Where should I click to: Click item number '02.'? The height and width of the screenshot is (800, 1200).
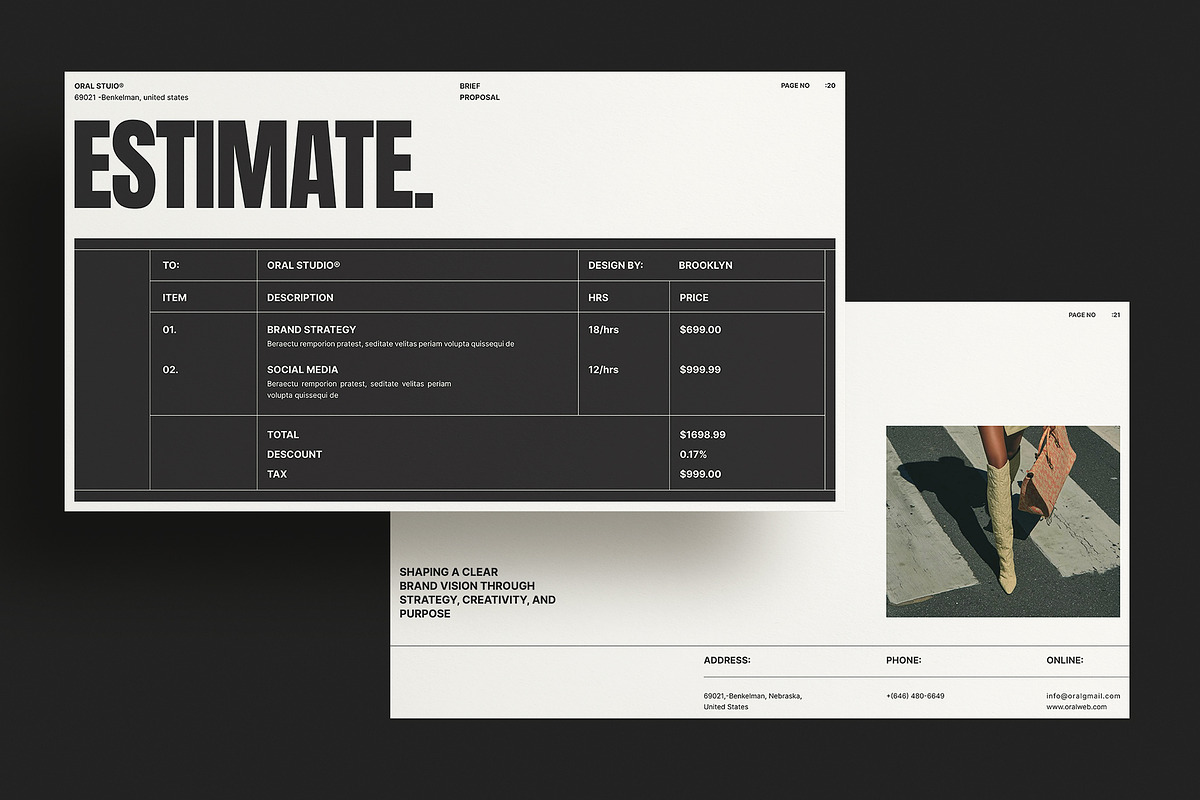(x=170, y=370)
